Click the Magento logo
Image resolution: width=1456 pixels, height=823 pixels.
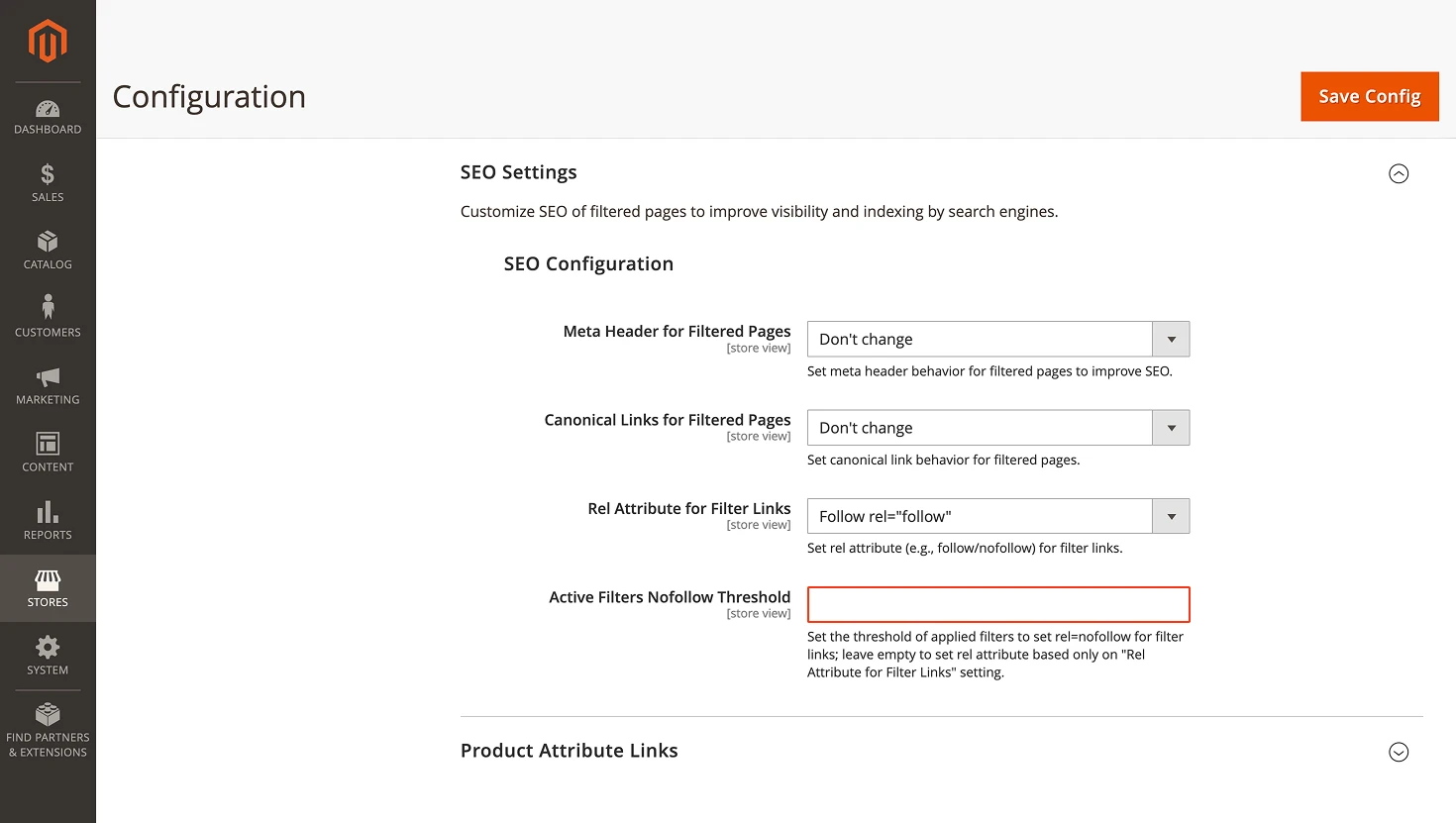pyautogui.click(x=48, y=40)
